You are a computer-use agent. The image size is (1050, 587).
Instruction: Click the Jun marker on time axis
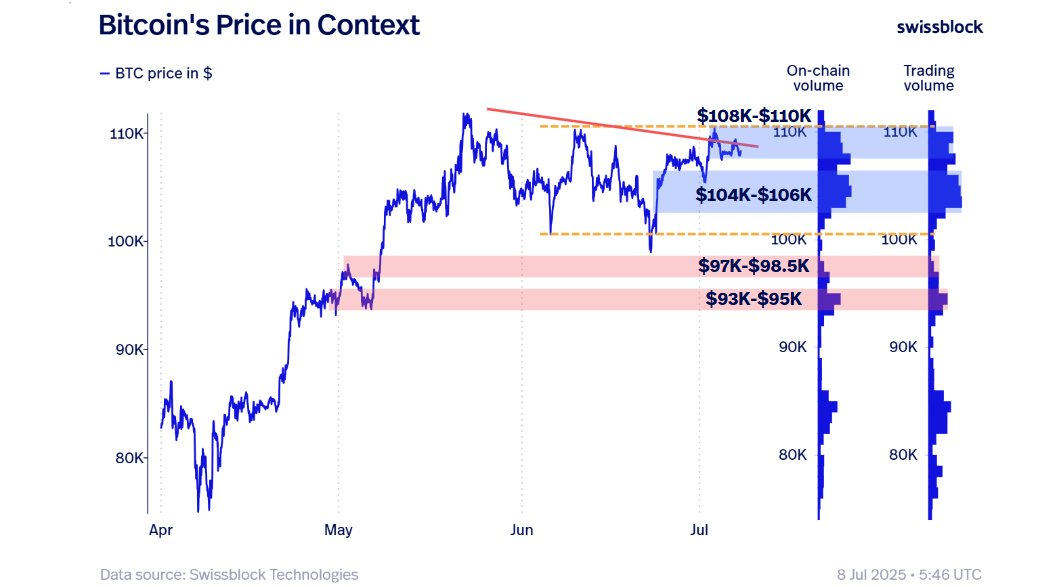point(522,530)
